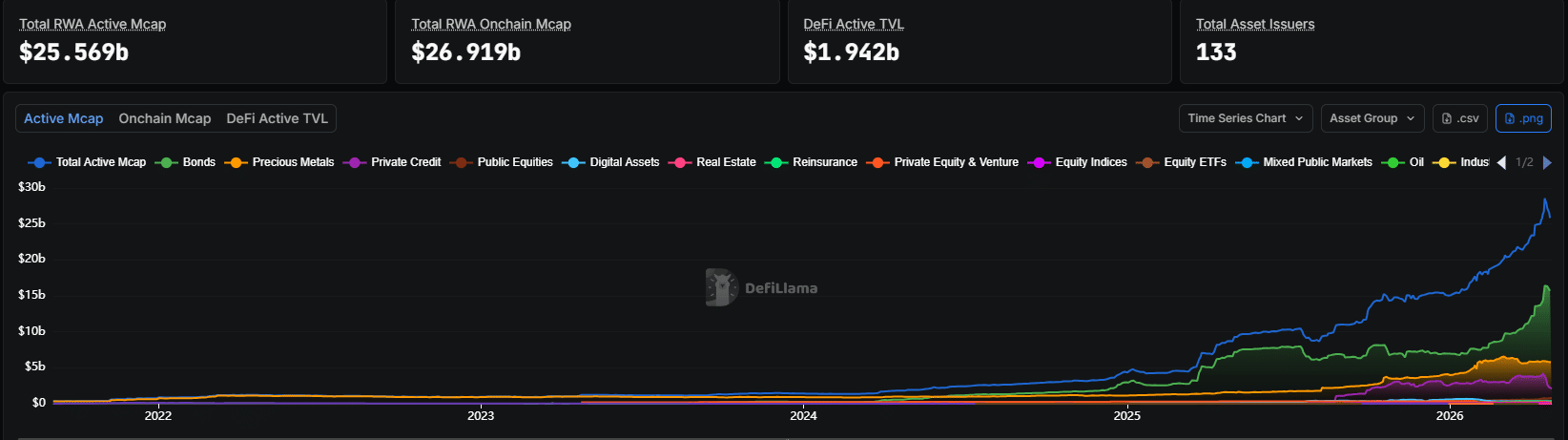Download chart data as .csv file
Viewport: 1568px width, 440px height.
point(1459,118)
